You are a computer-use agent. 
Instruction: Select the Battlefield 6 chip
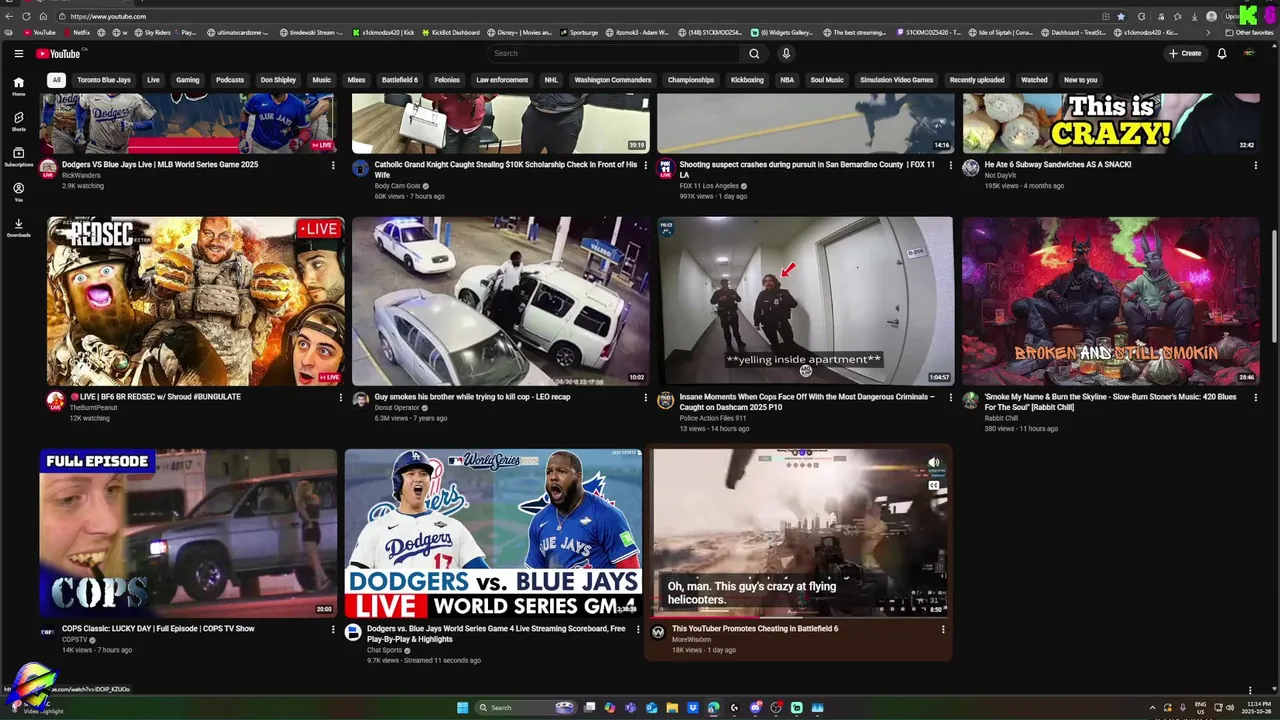(400, 80)
